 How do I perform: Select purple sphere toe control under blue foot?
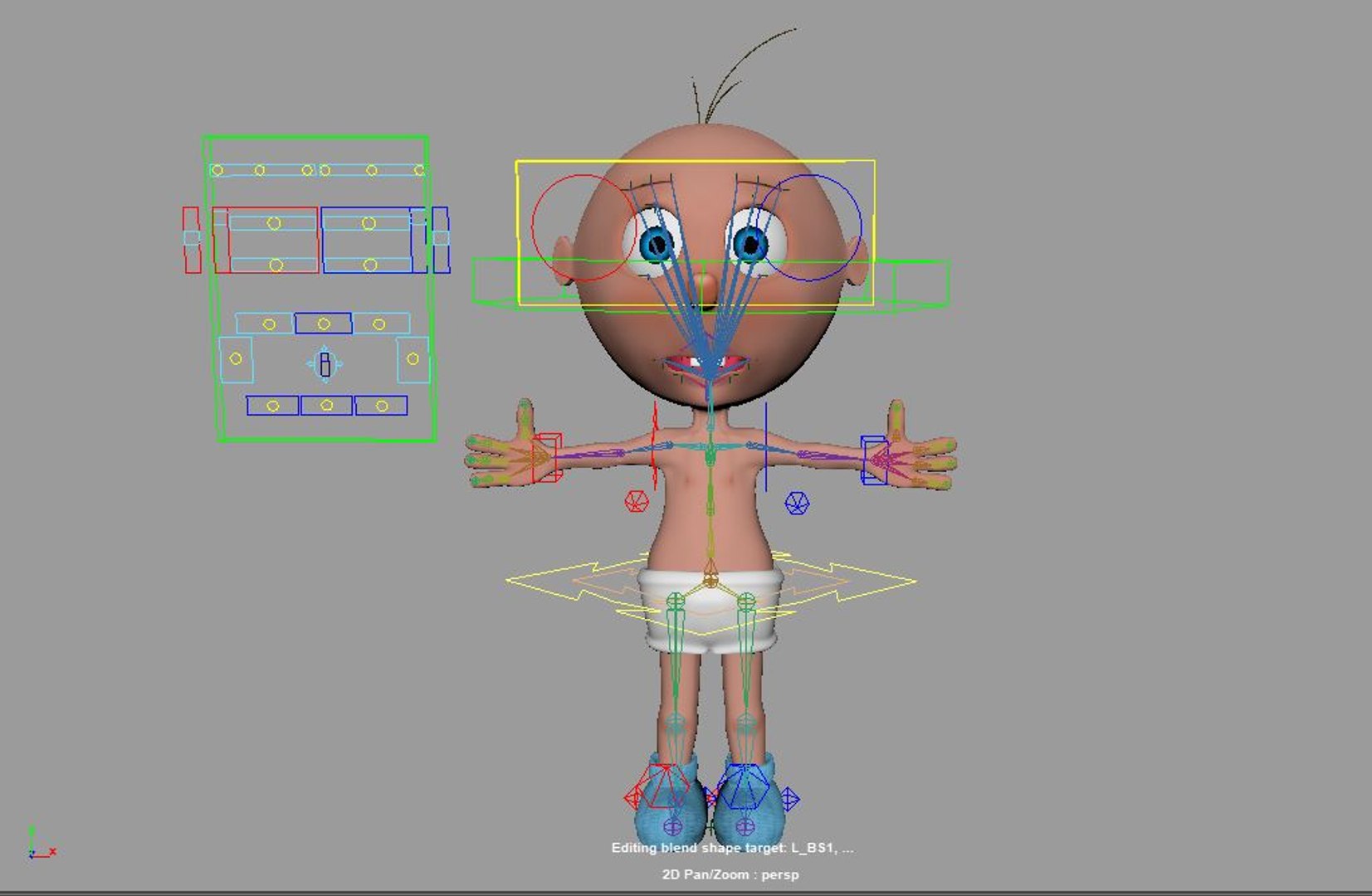pyautogui.click(x=745, y=826)
